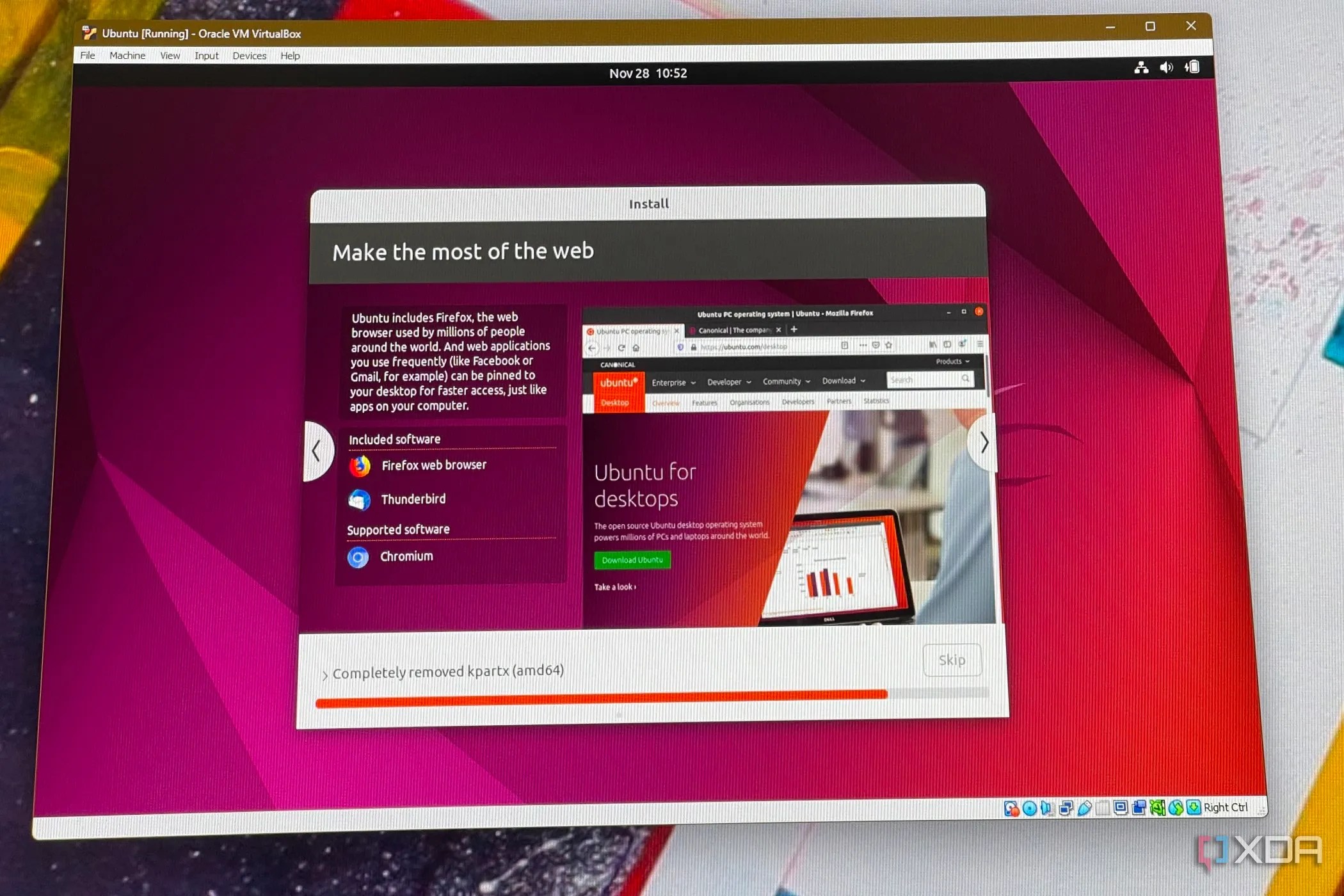Advance to the next slide with the right arrow
The image size is (1344, 896).
pyautogui.click(x=983, y=444)
